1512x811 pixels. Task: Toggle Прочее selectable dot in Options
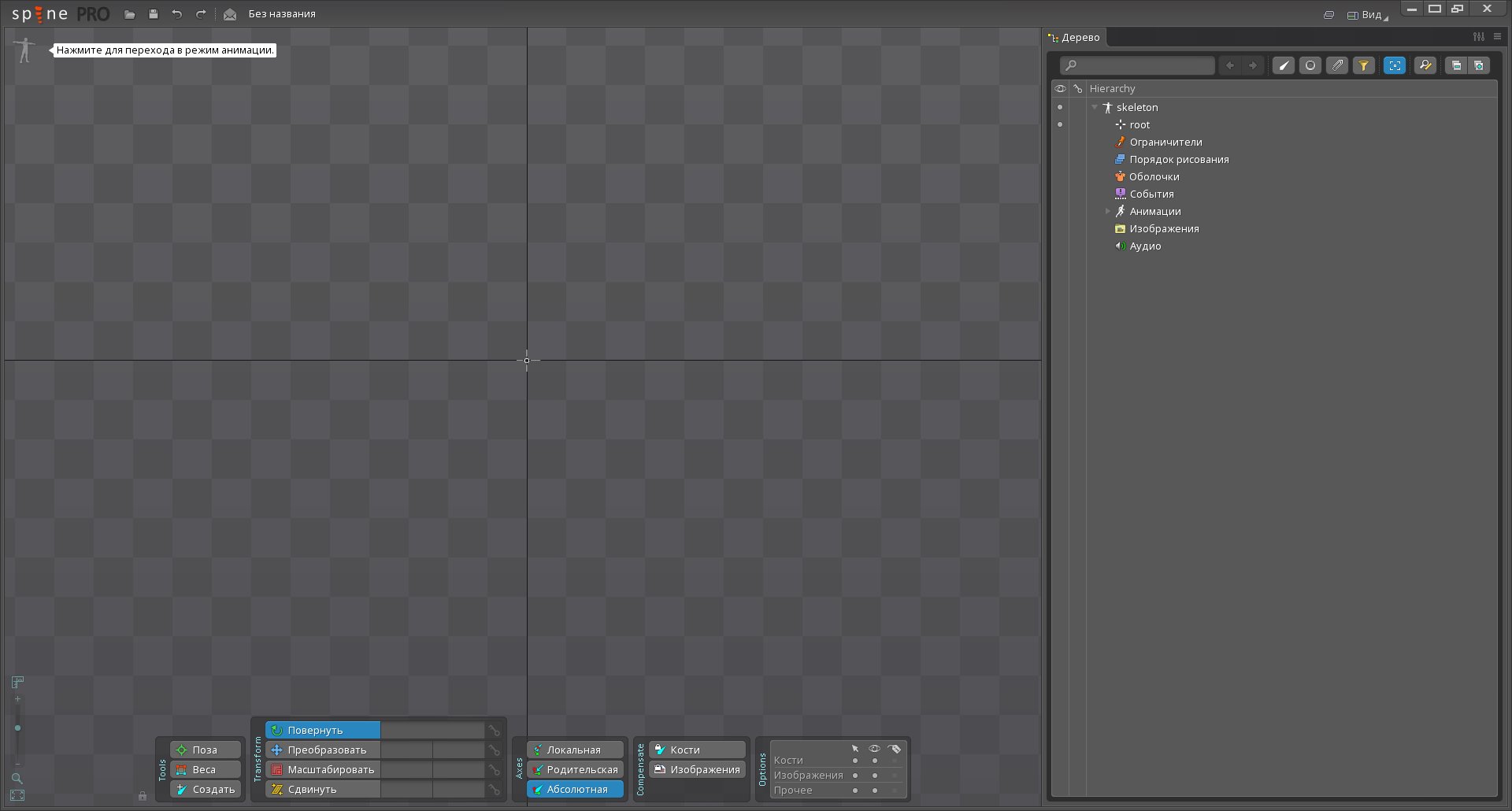[x=855, y=791]
